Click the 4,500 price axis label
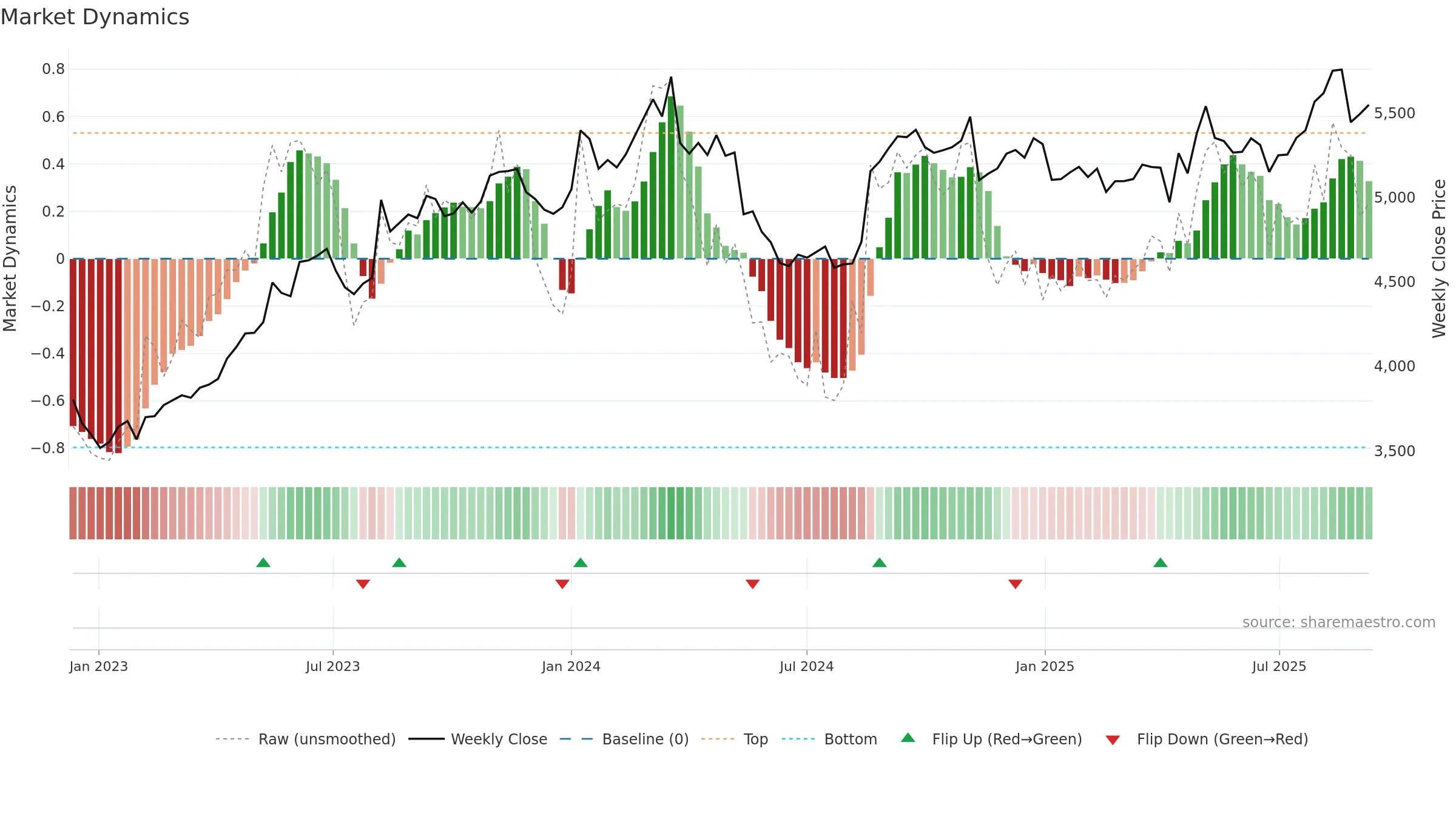The height and width of the screenshot is (819, 1456). (1395, 282)
